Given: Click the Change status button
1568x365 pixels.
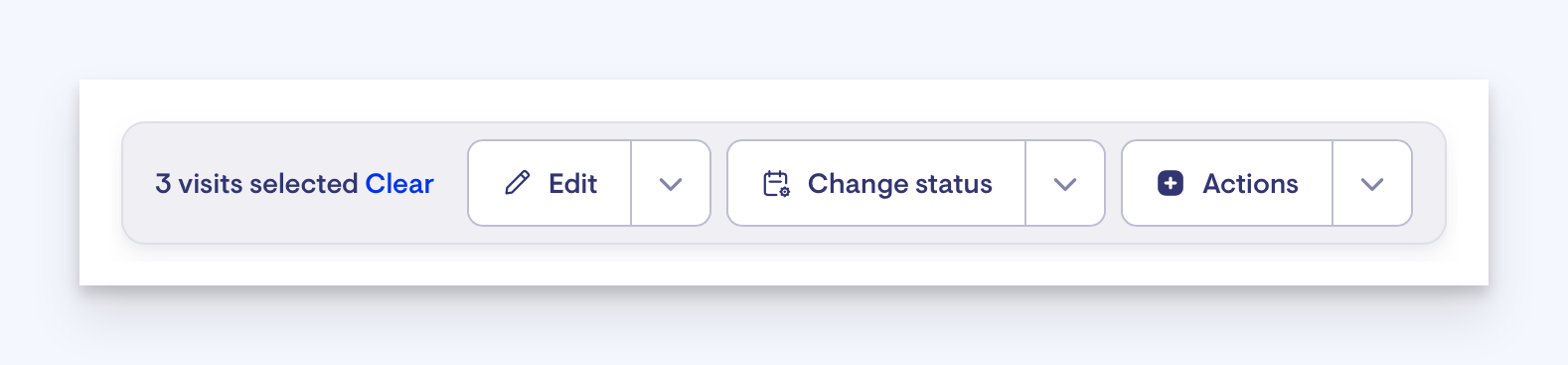Looking at the screenshot, I should coord(876,183).
